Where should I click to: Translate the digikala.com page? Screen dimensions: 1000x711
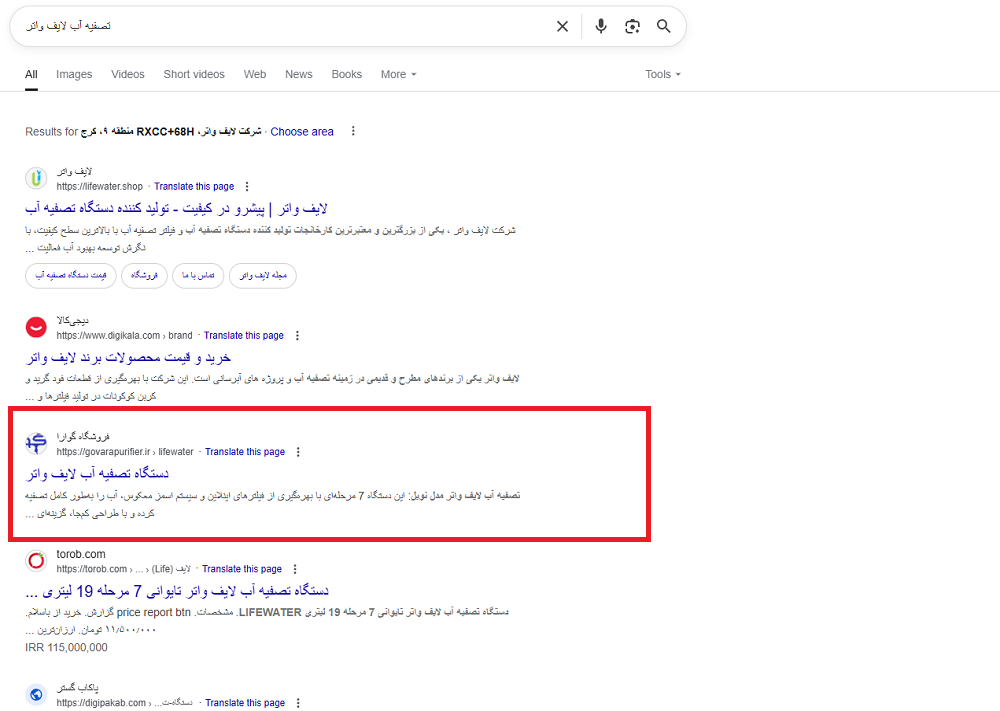tap(244, 335)
